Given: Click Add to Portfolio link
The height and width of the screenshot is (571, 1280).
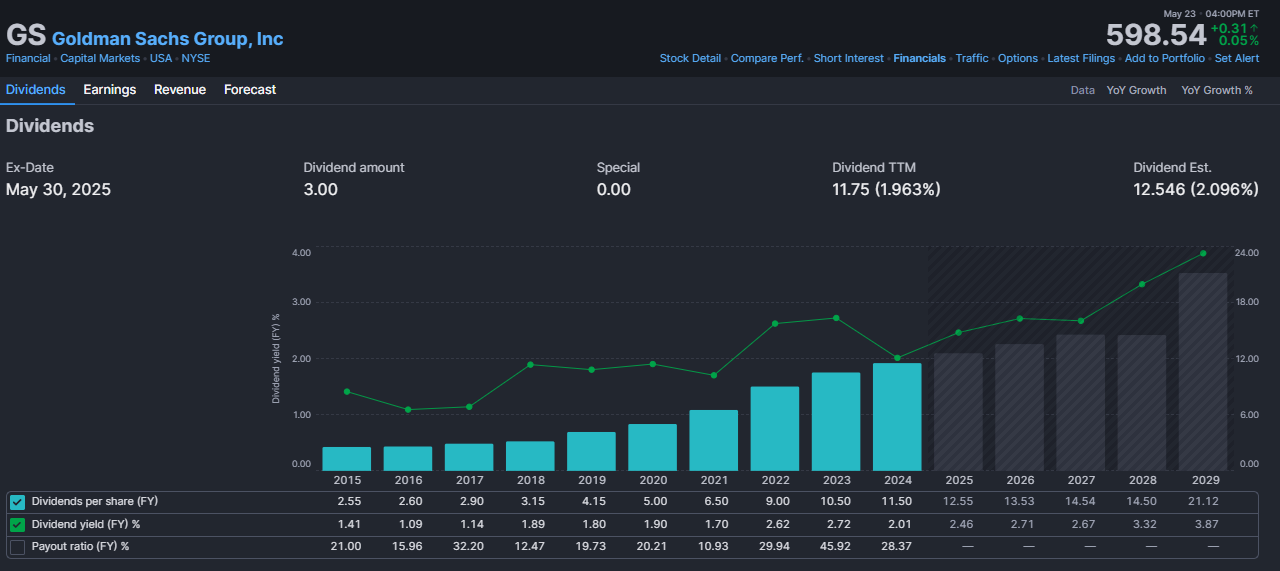Looking at the screenshot, I should (1165, 58).
